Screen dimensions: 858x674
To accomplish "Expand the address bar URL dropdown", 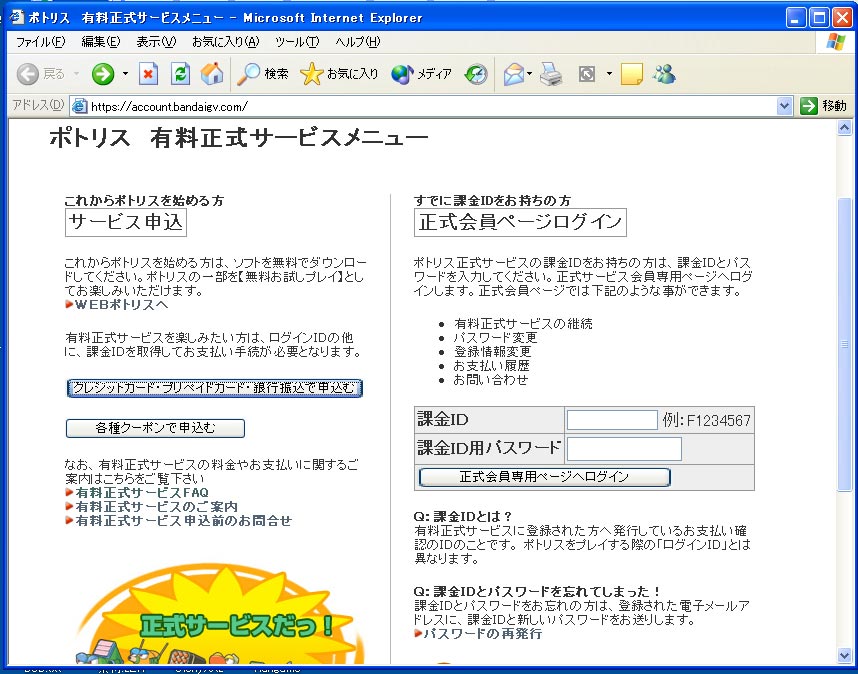I will click(784, 106).
